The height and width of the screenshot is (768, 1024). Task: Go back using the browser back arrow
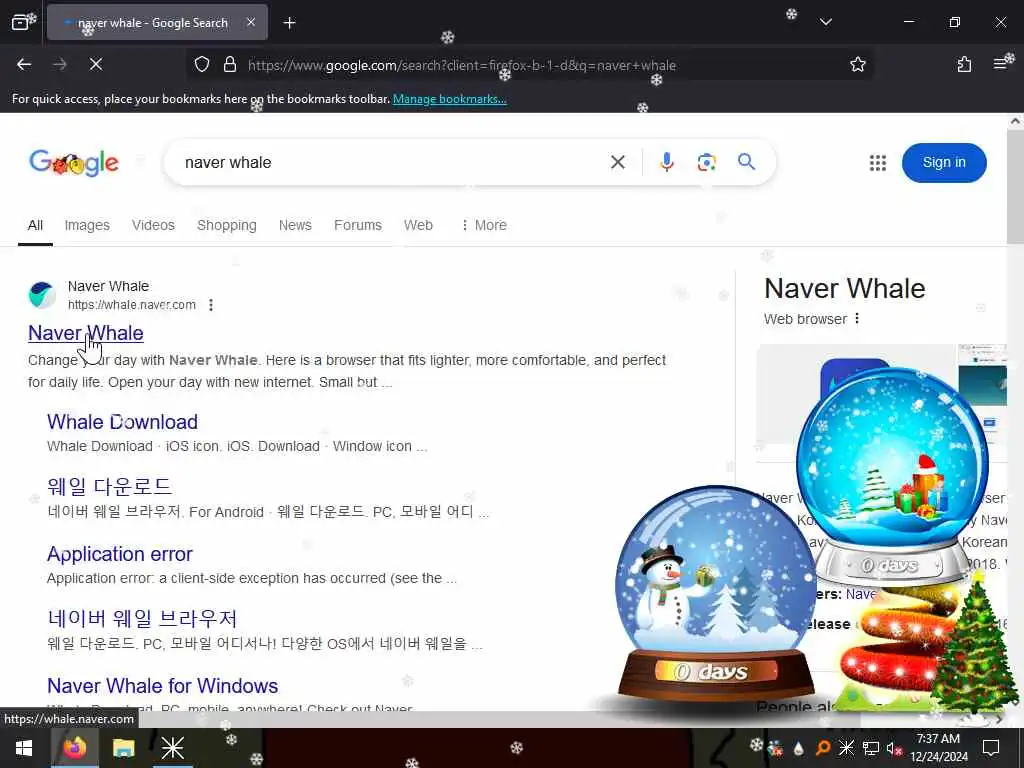[24, 64]
